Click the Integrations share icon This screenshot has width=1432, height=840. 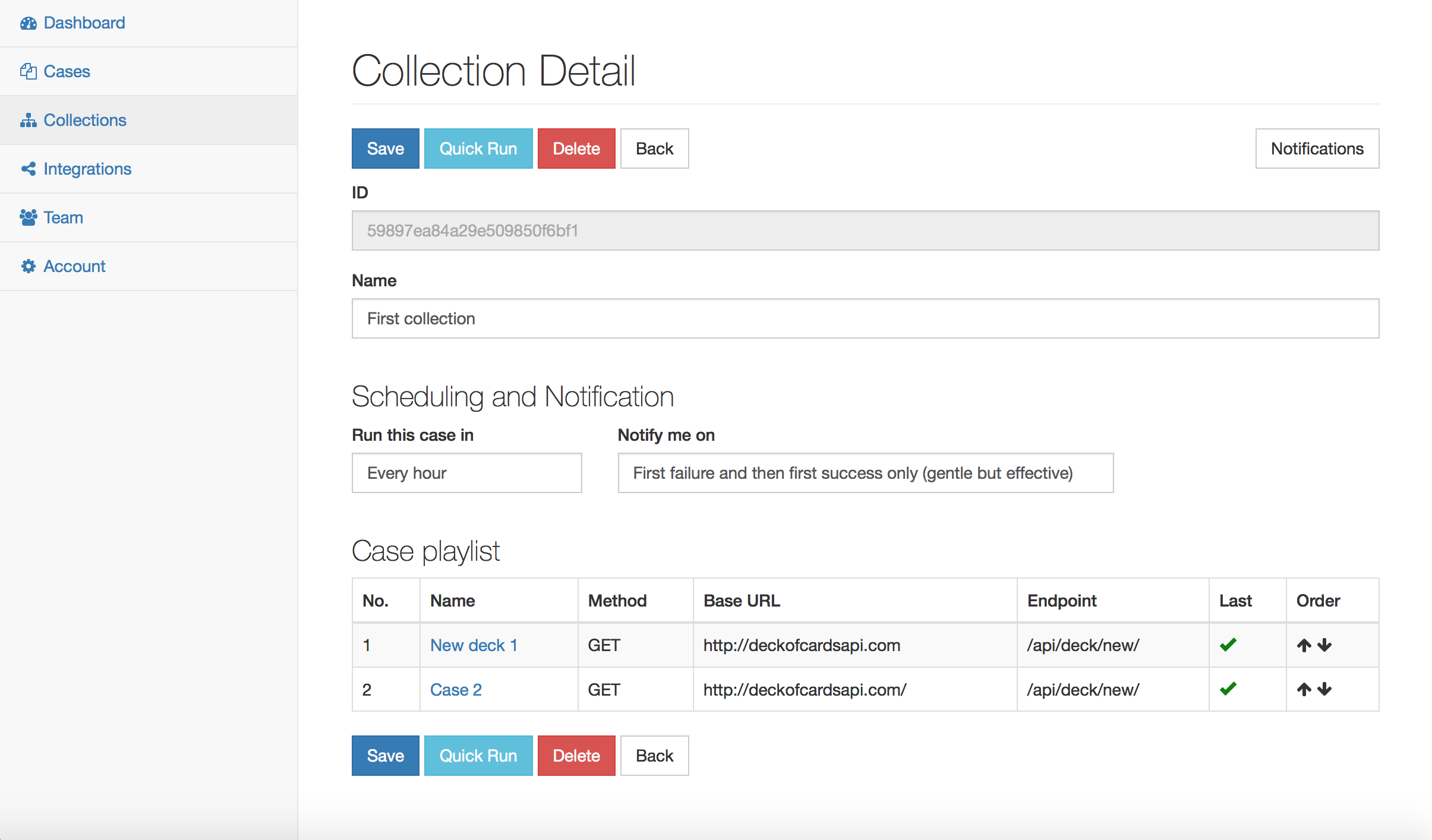point(28,169)
